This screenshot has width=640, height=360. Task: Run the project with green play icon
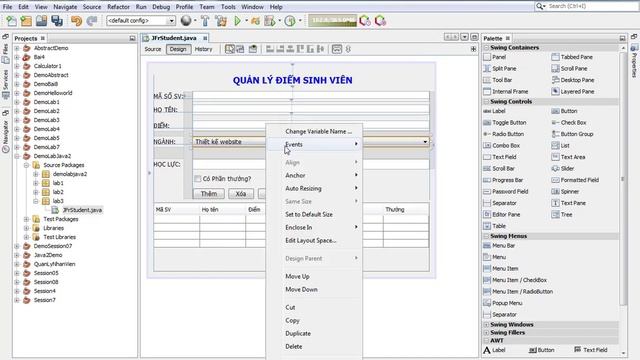(x=237, y=21)
